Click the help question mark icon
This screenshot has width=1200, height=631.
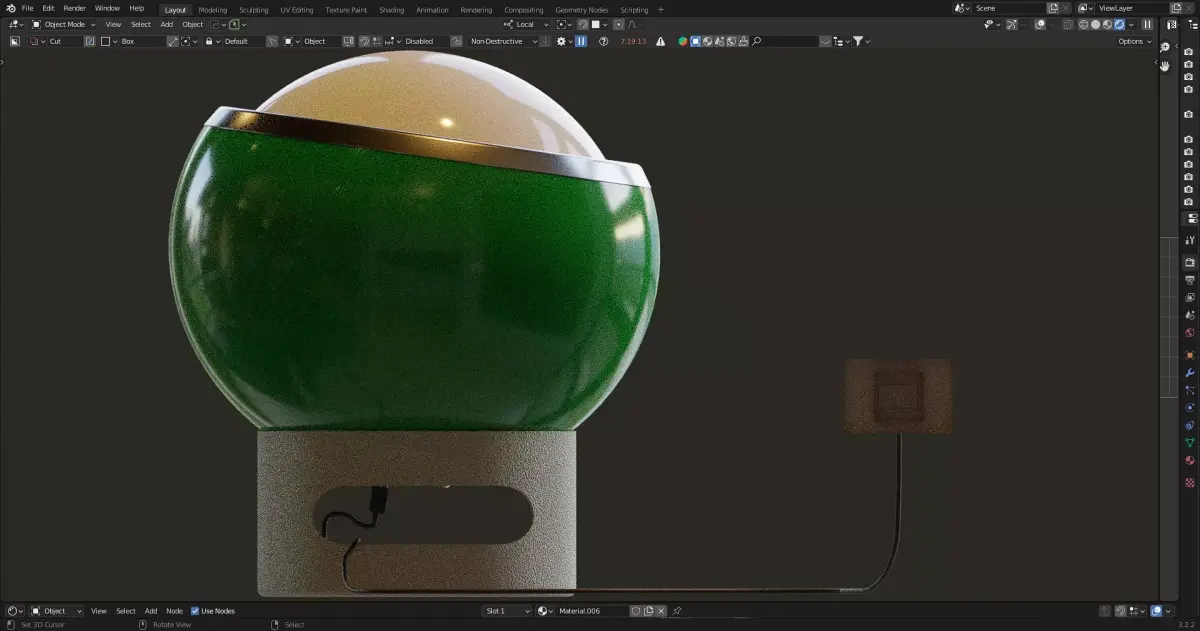(603, 41)
